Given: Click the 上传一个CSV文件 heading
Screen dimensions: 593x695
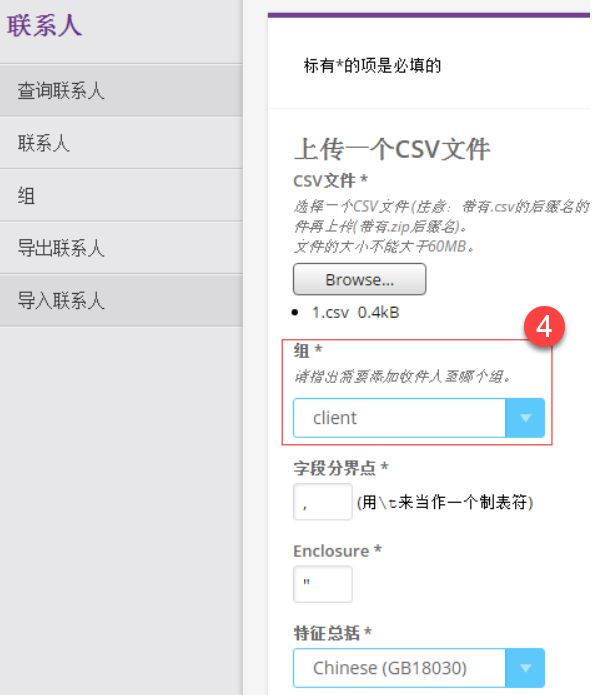Looking at the screenshot, I should click(392, 149).
